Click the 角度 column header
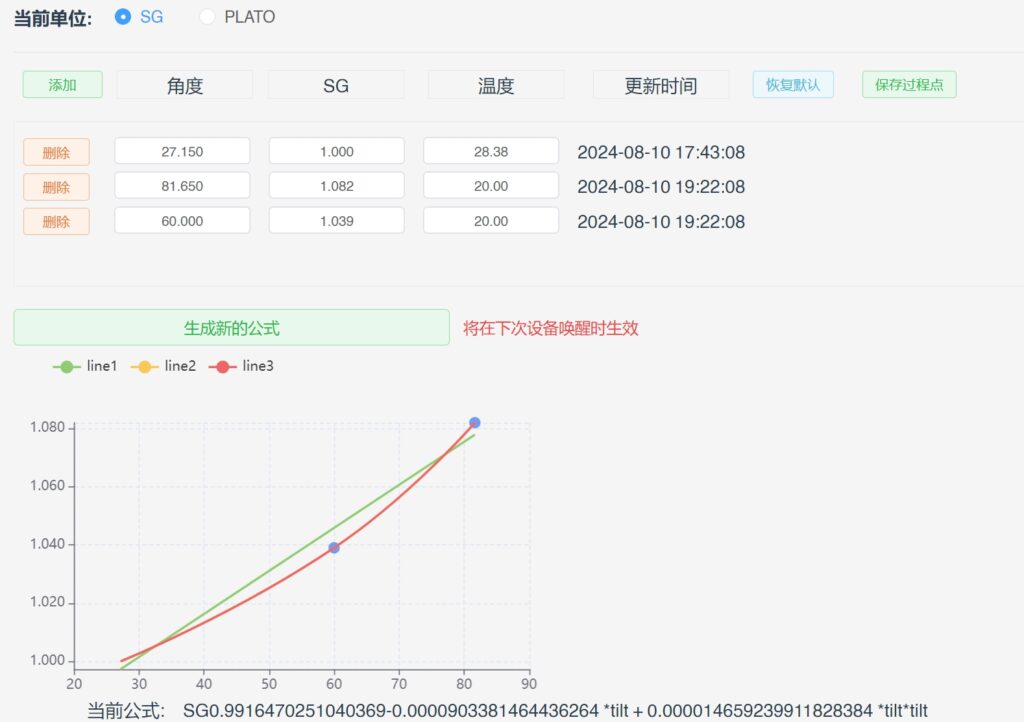Image resolution: width=1024 pixels, height=722 pixels. tap(185, 86)
